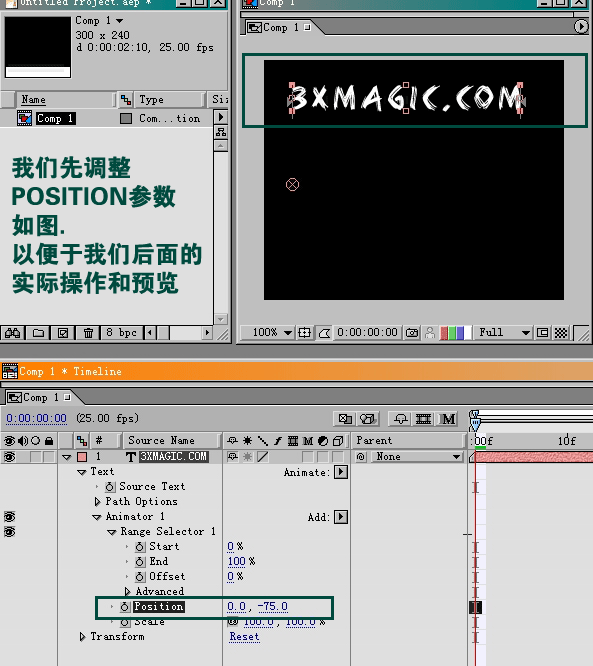Toggle the Animator 1 visibility eye
Viewport: 593px width, 666px height.
9,517
